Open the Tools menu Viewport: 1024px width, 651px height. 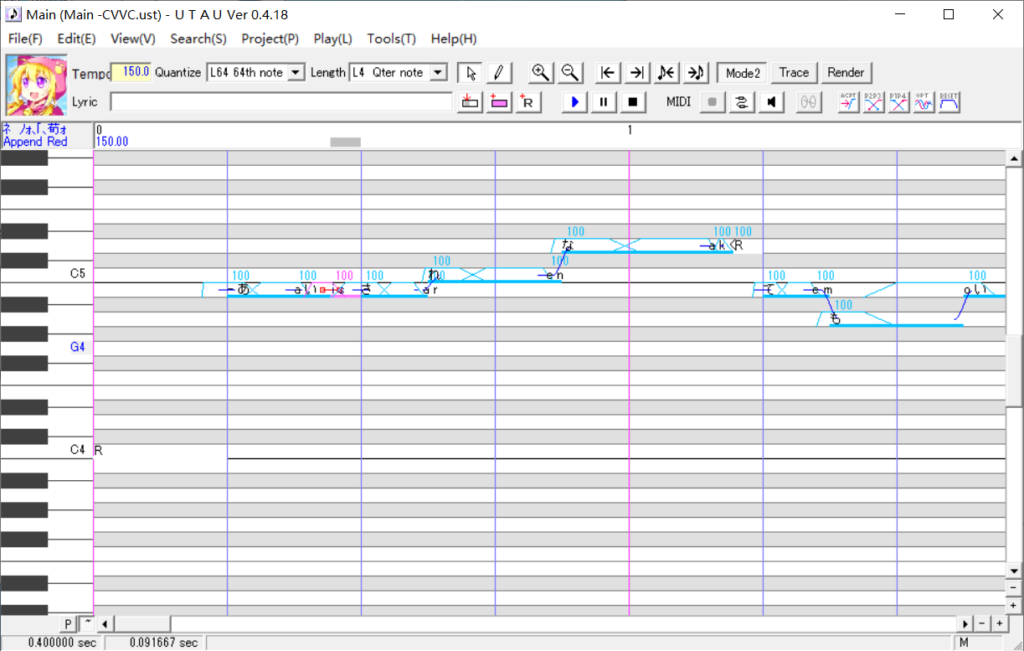391,39
